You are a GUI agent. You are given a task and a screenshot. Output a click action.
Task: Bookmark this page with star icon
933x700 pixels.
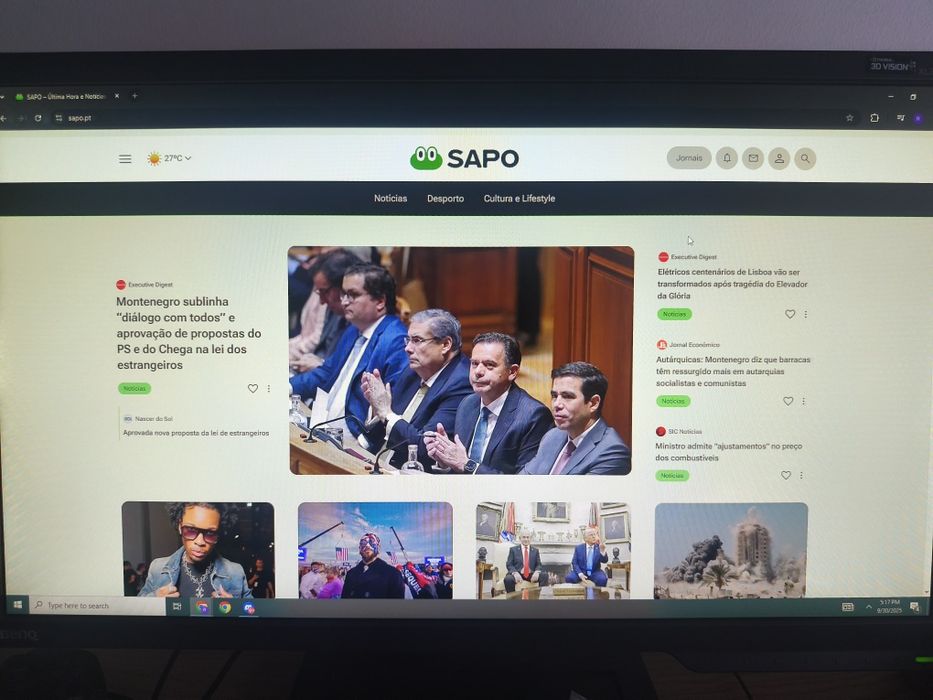tap(850, 118)
